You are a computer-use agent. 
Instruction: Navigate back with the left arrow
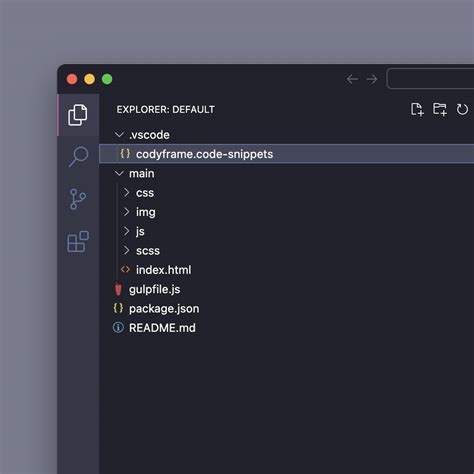coord(352,79)
